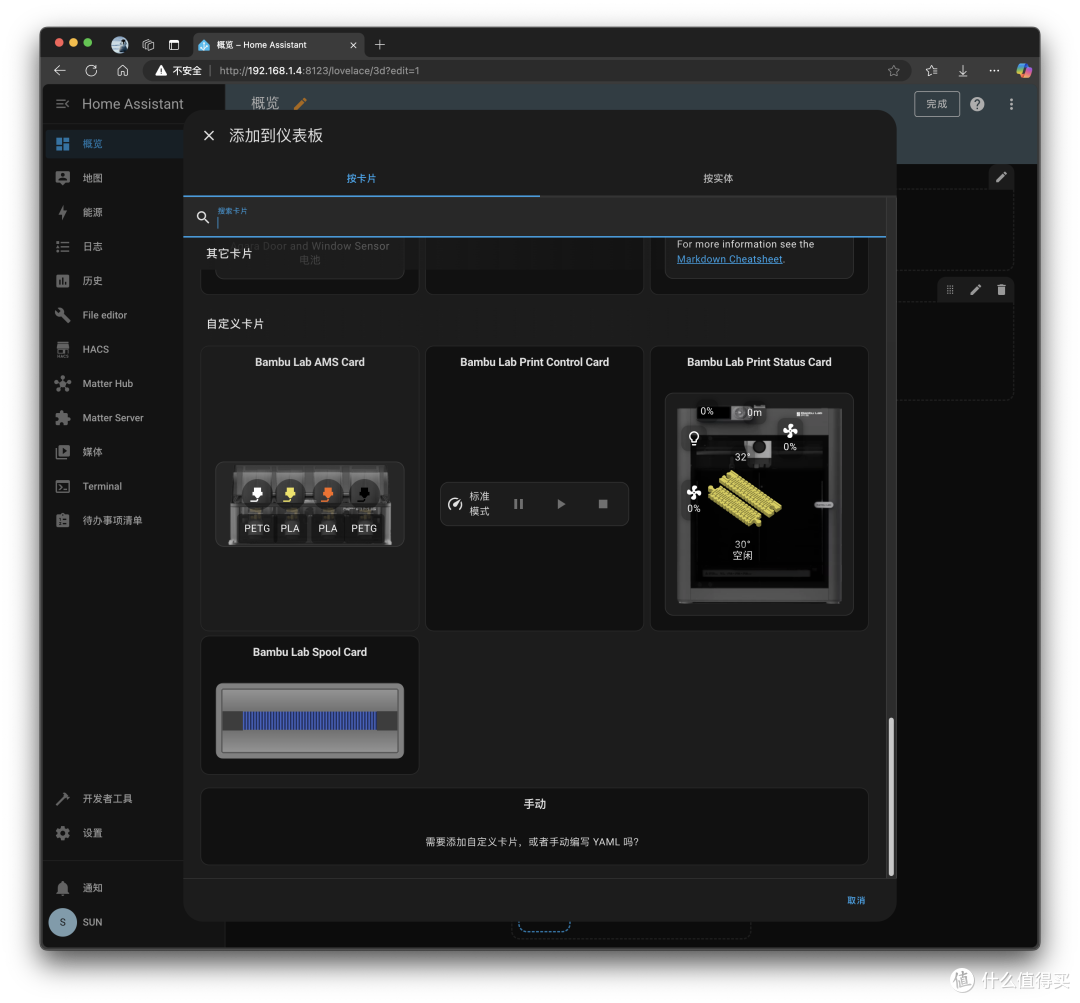
Task: Click the 不安全 not secure warning
Action: (x=178, y=70)
